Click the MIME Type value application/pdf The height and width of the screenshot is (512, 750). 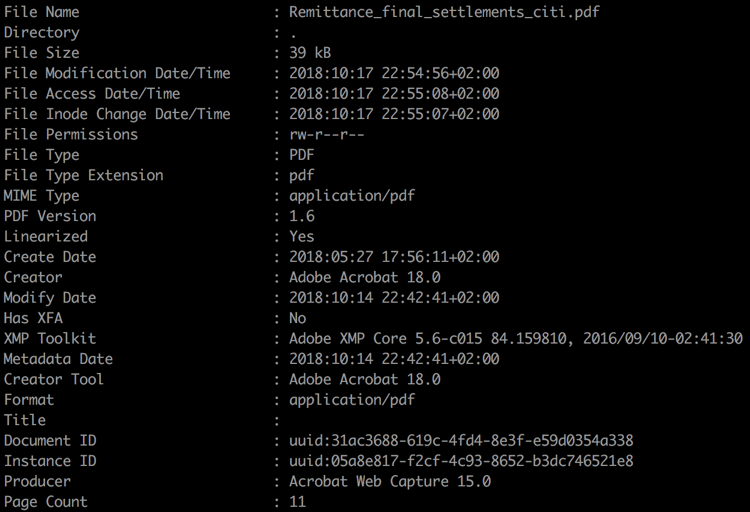point(352,196)
